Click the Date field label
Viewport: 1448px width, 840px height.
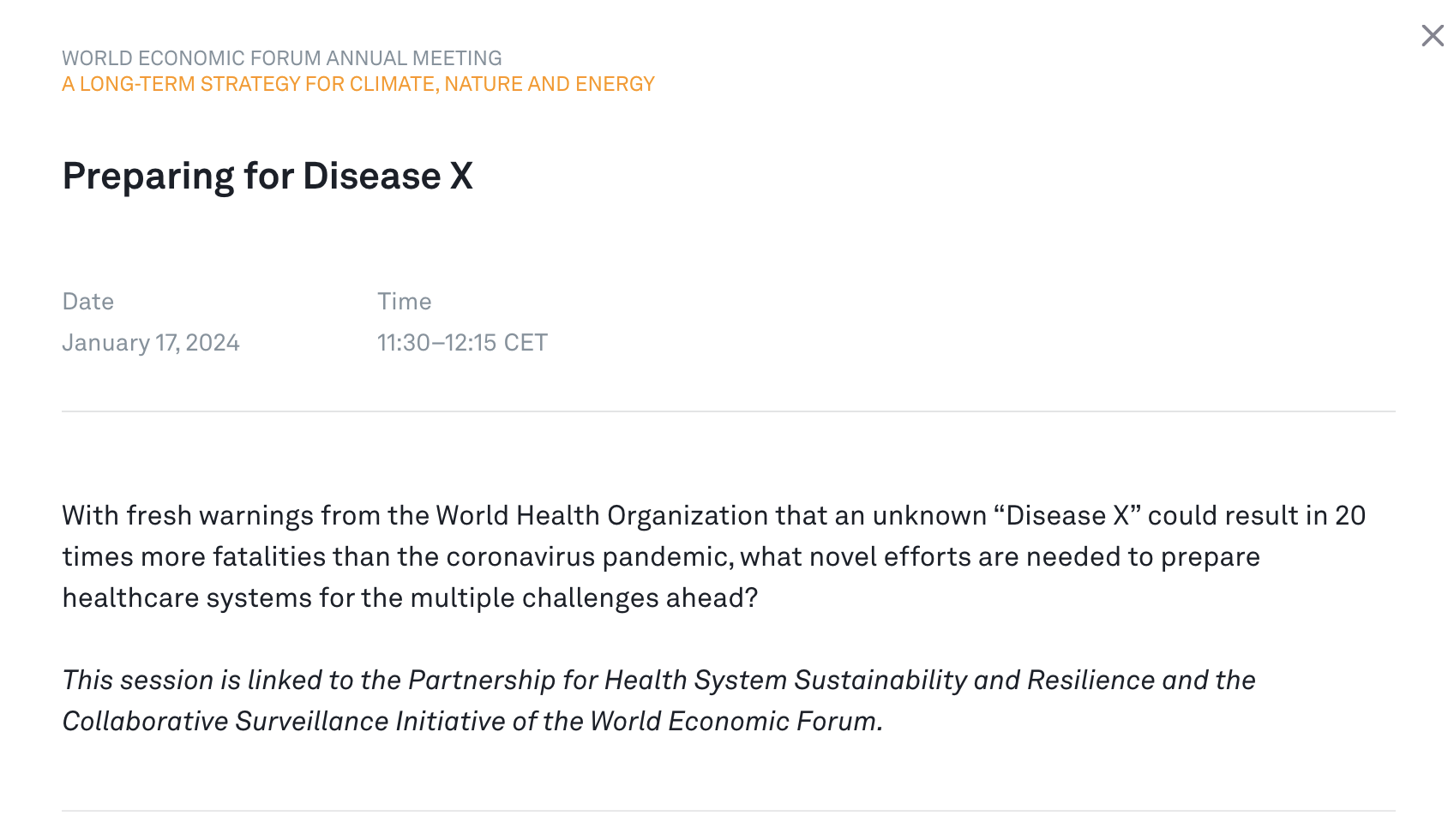tap(87, 302)
